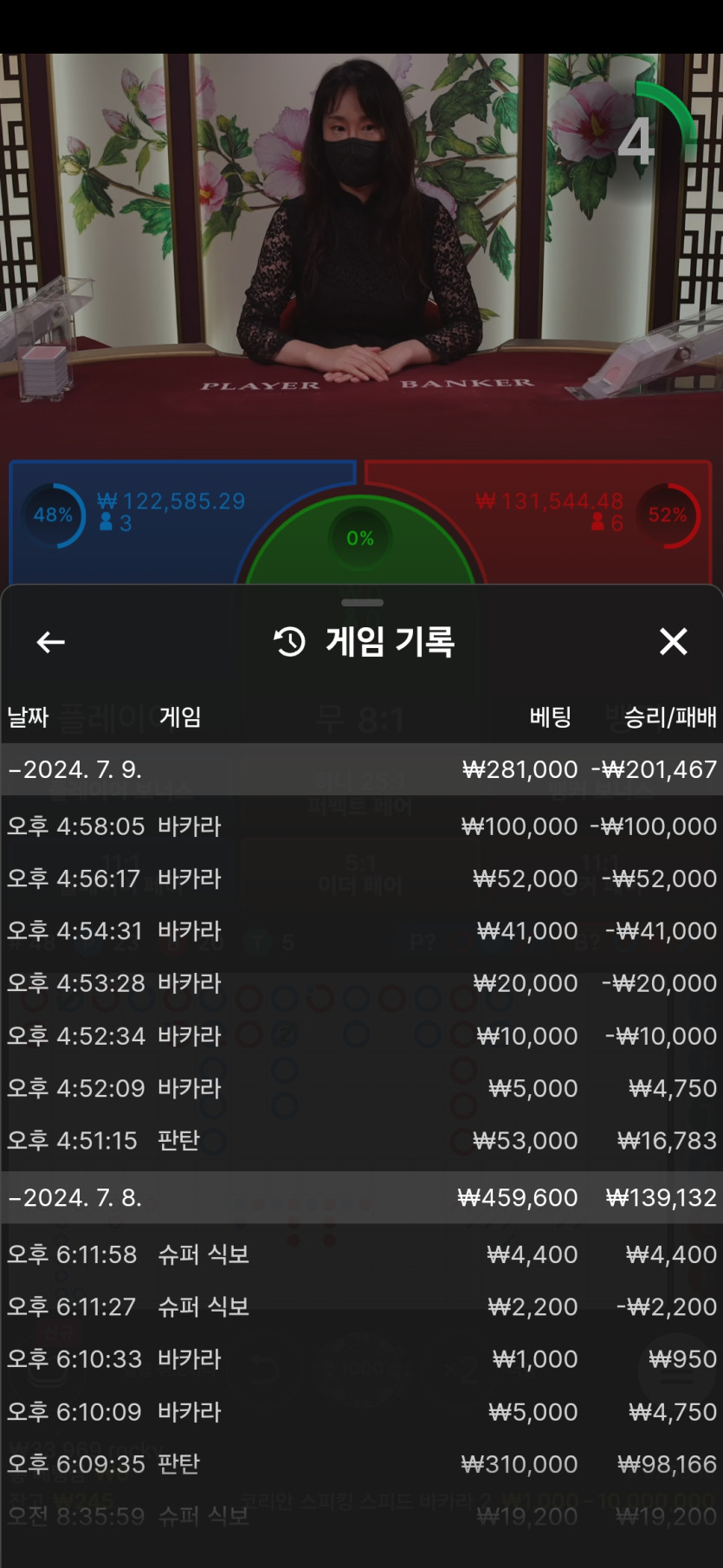Open the 오후 6:10:09 바카라 record

[361, 1411]
